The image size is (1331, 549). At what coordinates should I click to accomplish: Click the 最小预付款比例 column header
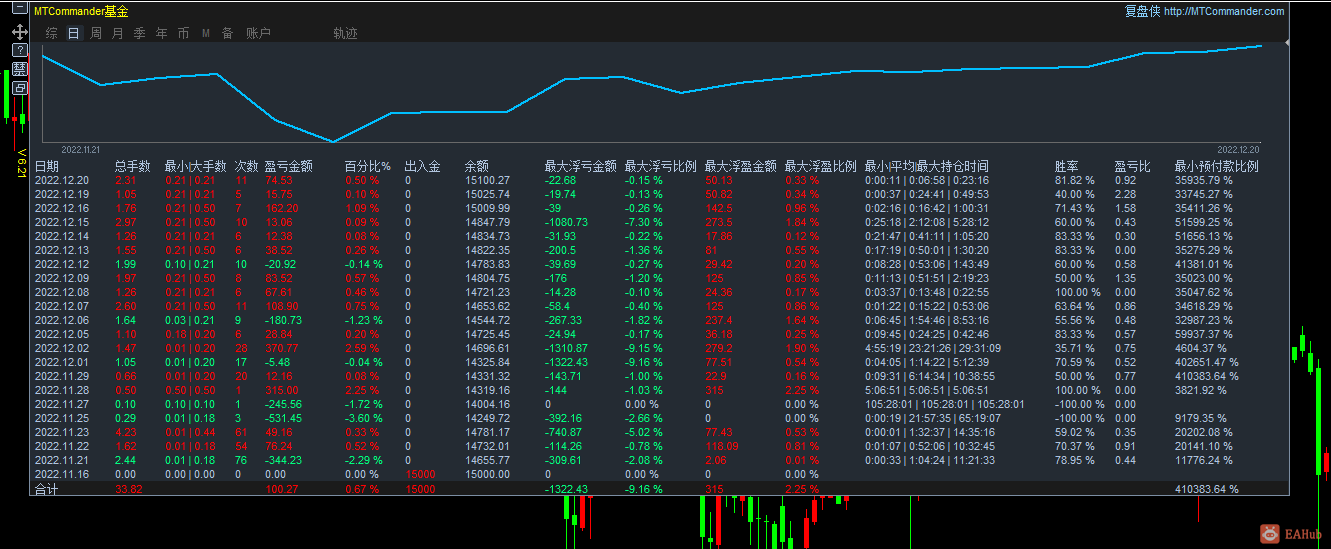tap(1217, 166)
